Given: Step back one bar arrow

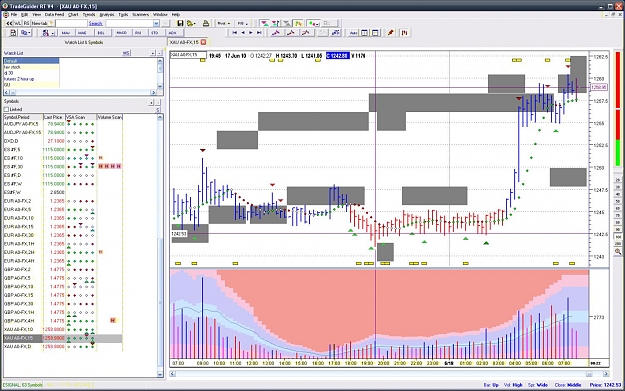Looking at the screenshot, I should [243, 33].
